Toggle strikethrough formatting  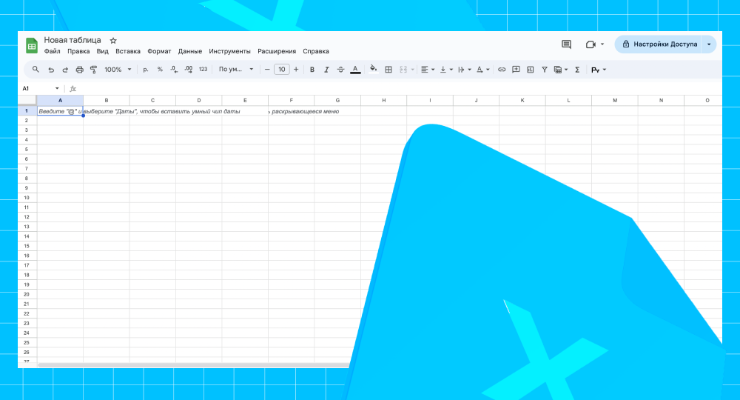click(340, 70)
